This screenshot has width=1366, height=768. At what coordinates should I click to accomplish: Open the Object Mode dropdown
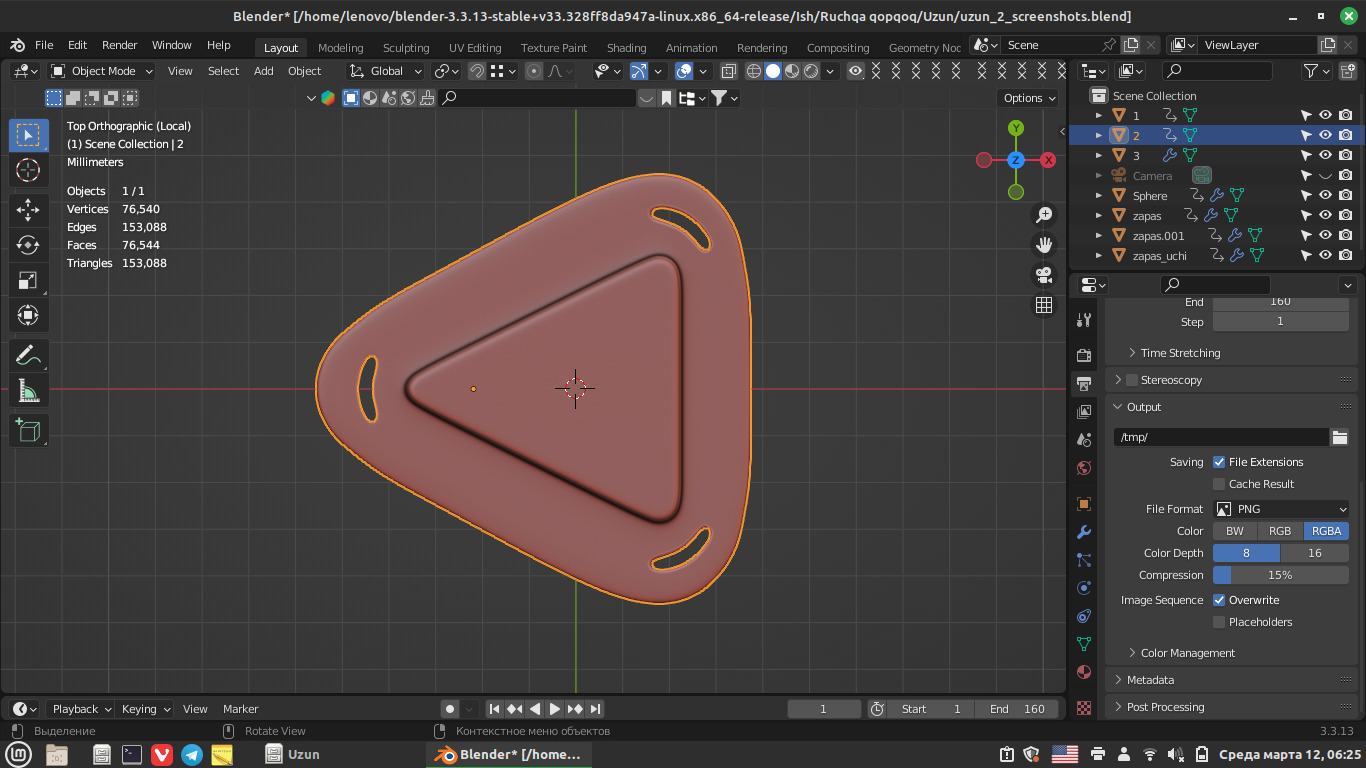click(x=102, y=71)
